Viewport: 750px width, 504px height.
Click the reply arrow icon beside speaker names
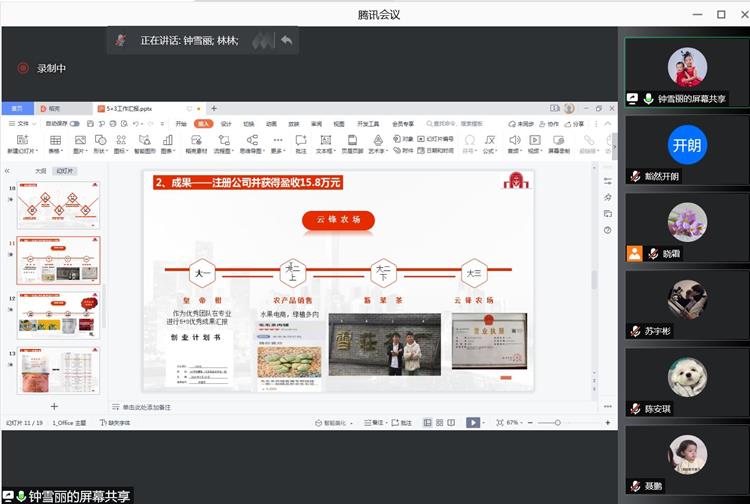(287, 40)
